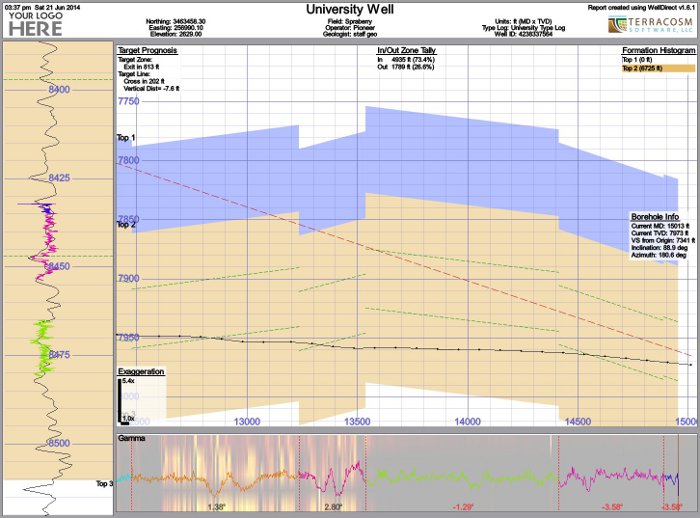
Task: Click the Geologist: staff geo line
Action: coord(350,34)
